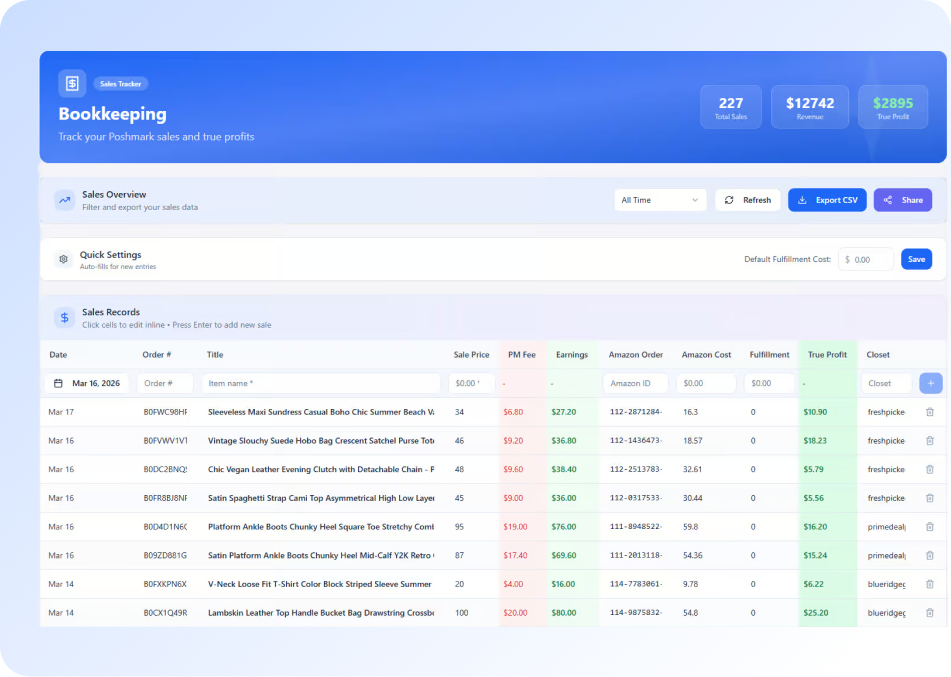Open the All Time filter dropdown

[660, 200]
